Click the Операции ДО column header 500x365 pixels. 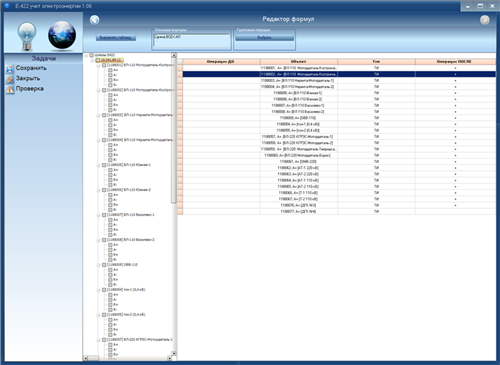[221, 62]
